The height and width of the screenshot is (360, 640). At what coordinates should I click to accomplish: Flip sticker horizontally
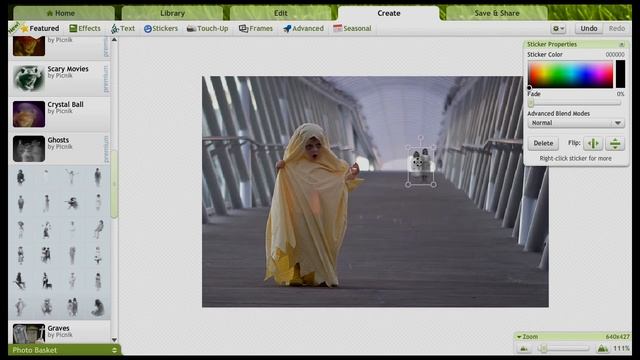tap(593, 143)
